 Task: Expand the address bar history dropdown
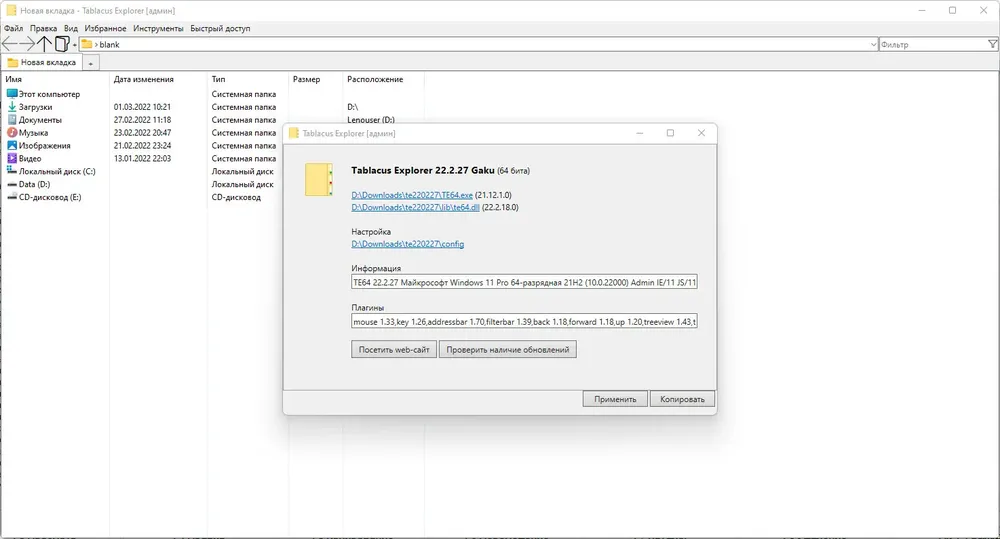tap(873, 45)
